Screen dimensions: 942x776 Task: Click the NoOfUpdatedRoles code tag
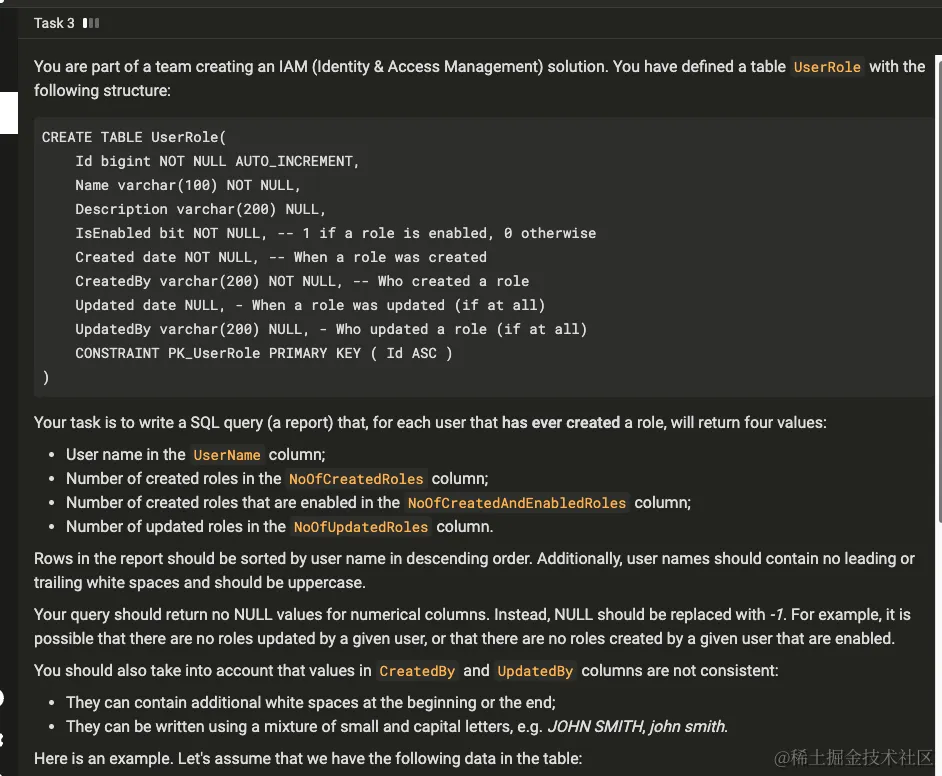pos(360,527)
